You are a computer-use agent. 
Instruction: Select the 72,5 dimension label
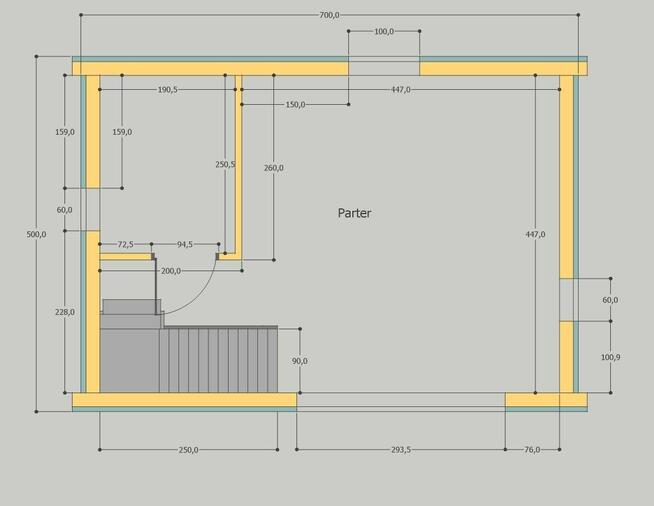[125, 244]
